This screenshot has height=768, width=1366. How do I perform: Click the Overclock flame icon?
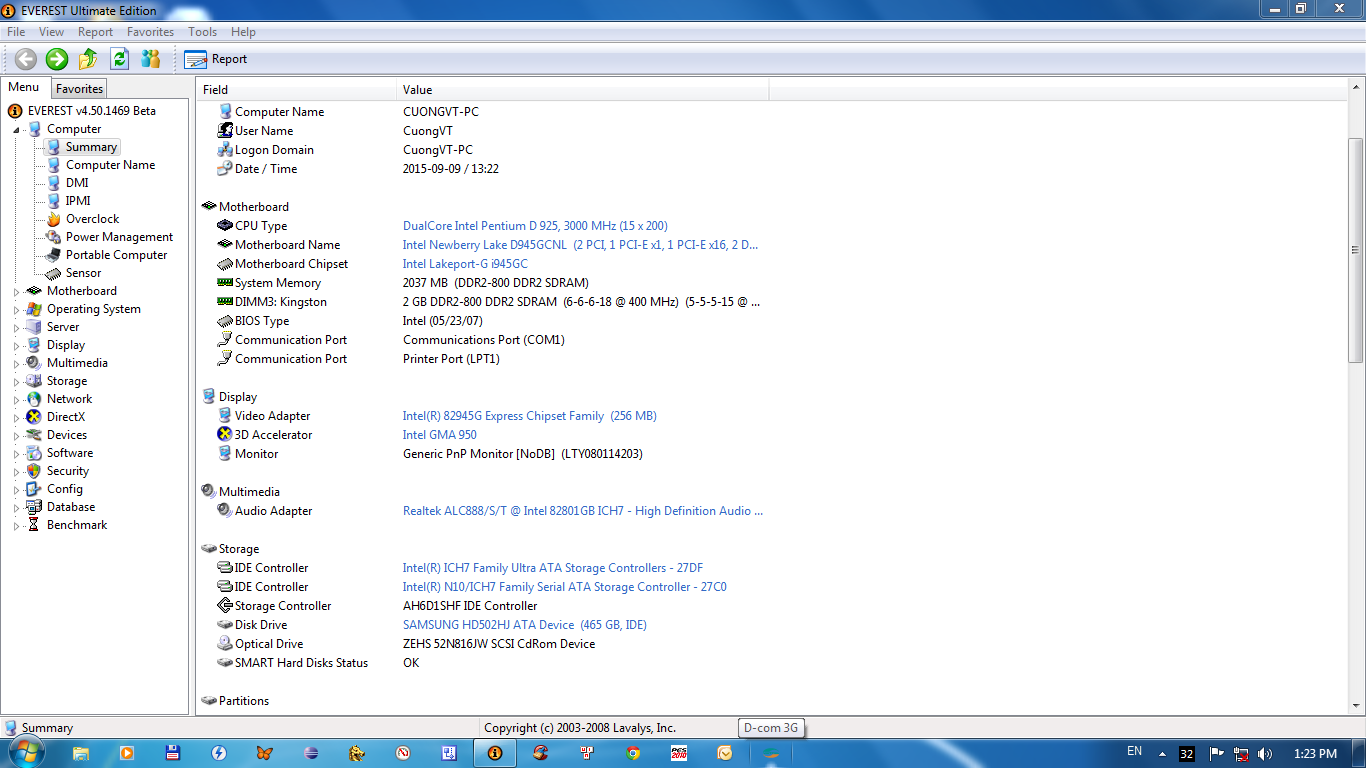[x=53, y=219]
